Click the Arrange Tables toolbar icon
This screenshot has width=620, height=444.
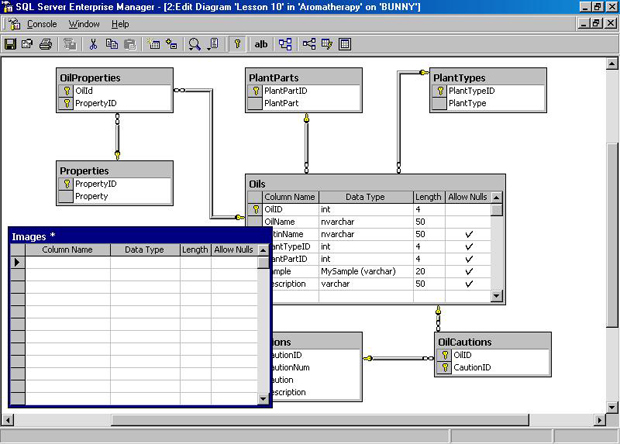(x=286, y=44)
